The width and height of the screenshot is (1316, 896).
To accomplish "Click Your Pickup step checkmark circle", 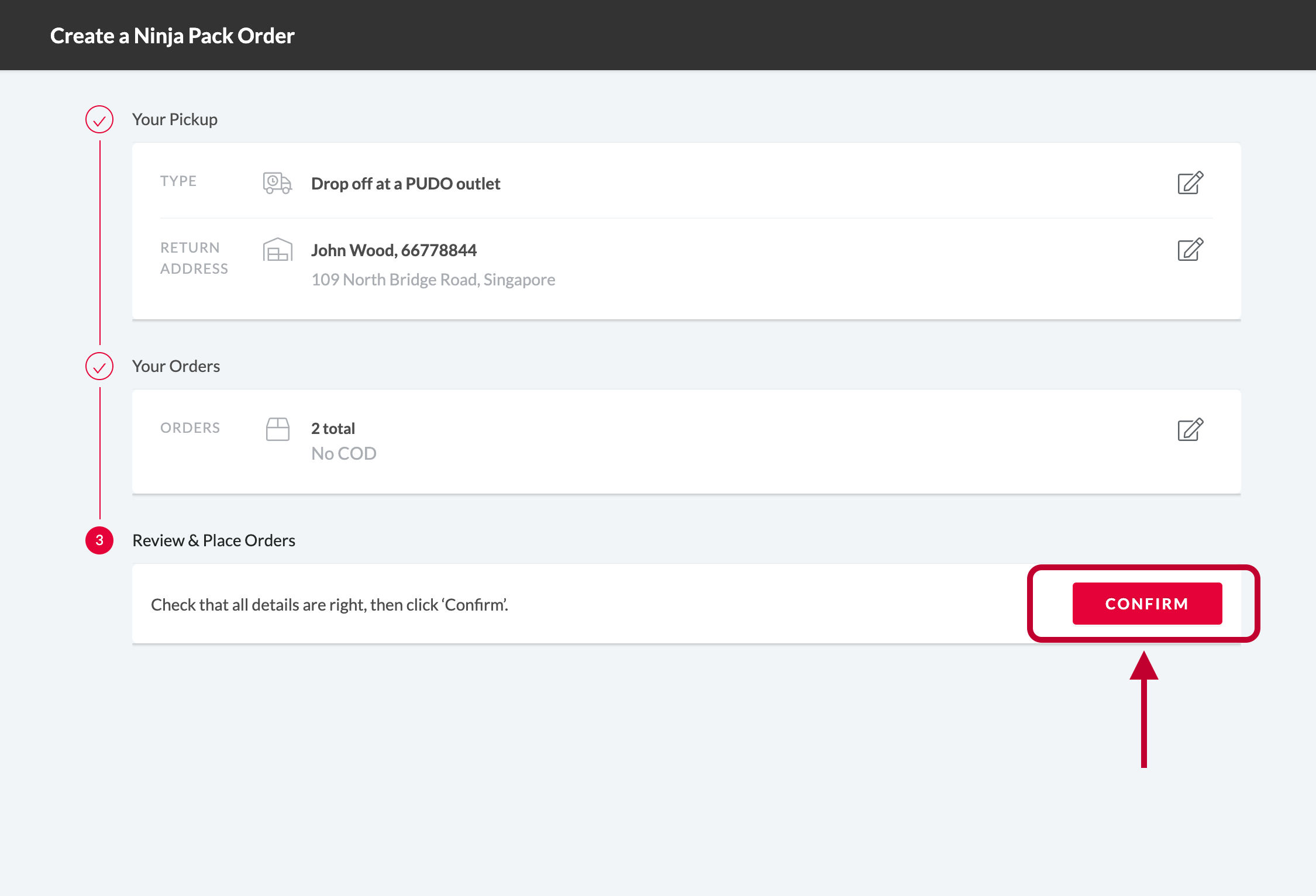I will pos(99,120).
